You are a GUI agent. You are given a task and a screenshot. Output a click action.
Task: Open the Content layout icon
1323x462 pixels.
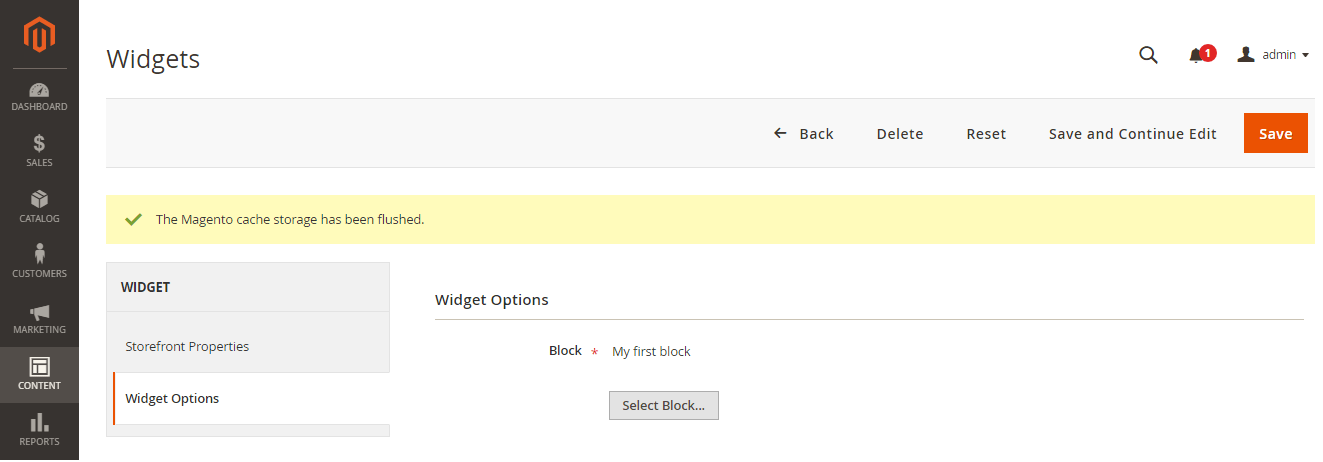tap(39, 367)
